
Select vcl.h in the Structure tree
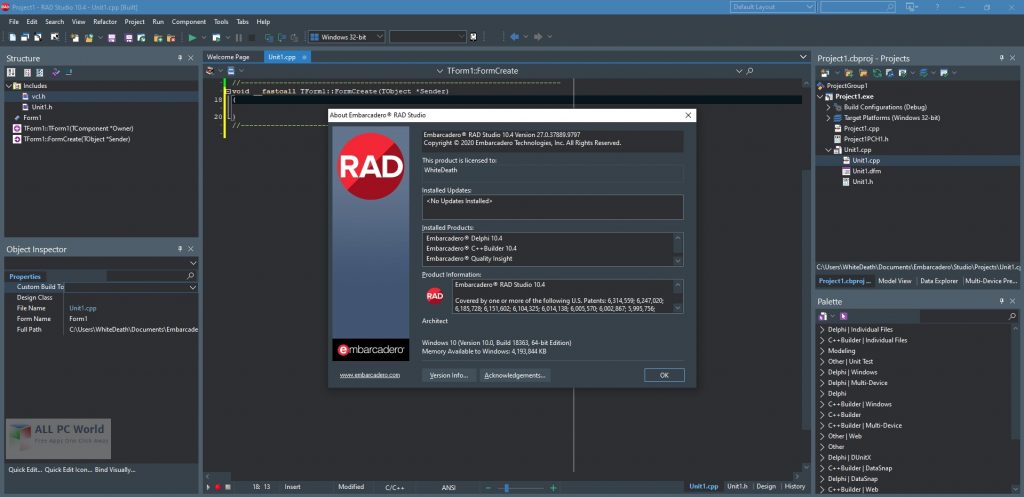[x=39, y=96]
